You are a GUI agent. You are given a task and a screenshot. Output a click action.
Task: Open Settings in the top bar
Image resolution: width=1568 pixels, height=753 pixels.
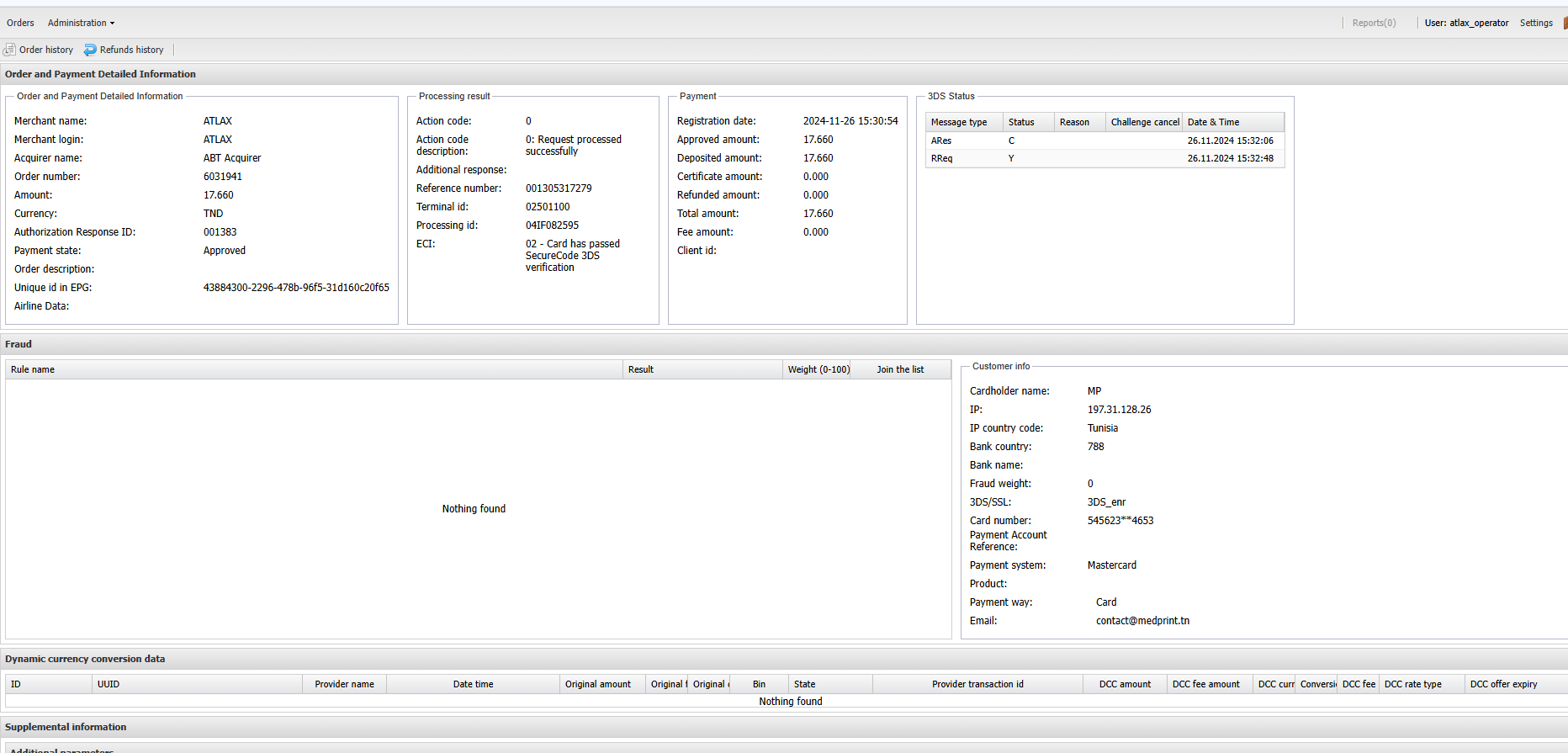(x=1535, y=23)
